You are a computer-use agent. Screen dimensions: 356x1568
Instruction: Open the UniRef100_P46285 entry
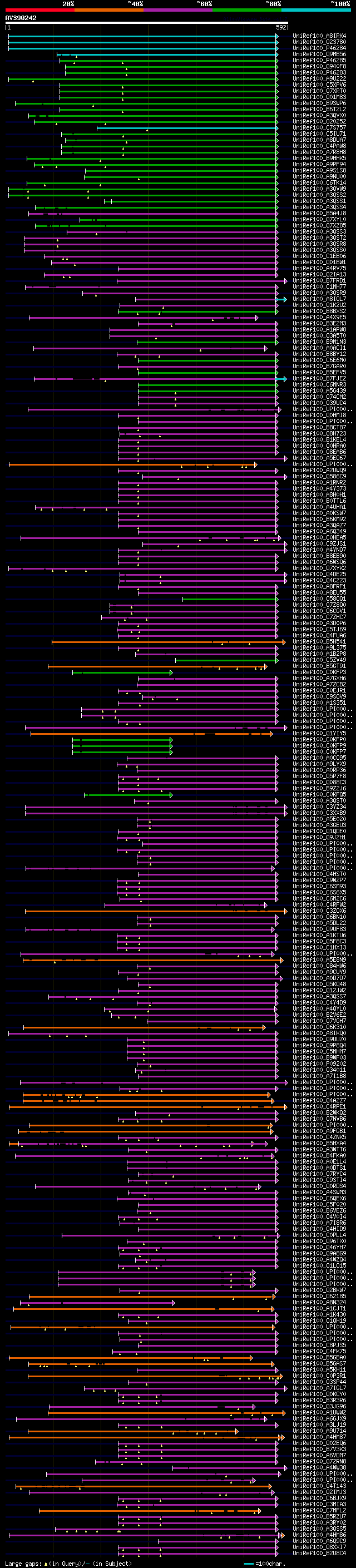click(319, 60)
